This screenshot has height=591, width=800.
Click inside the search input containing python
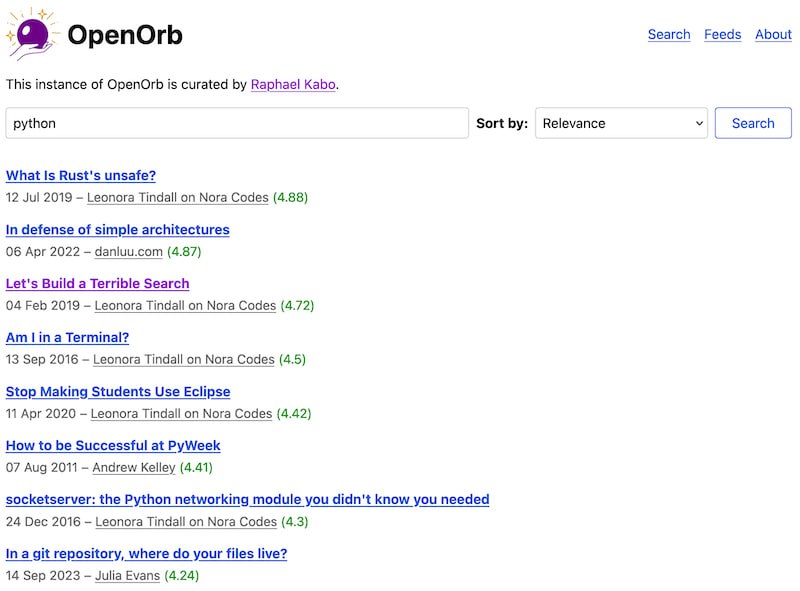237,123
